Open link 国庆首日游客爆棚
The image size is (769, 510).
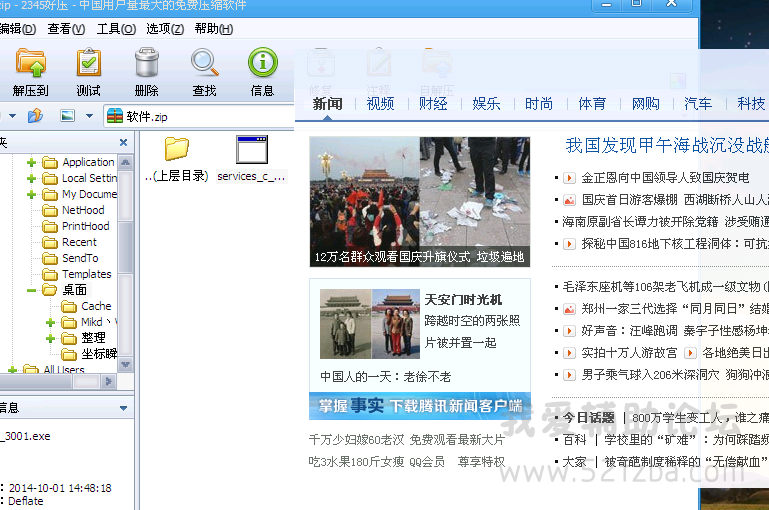click(629, 200)
